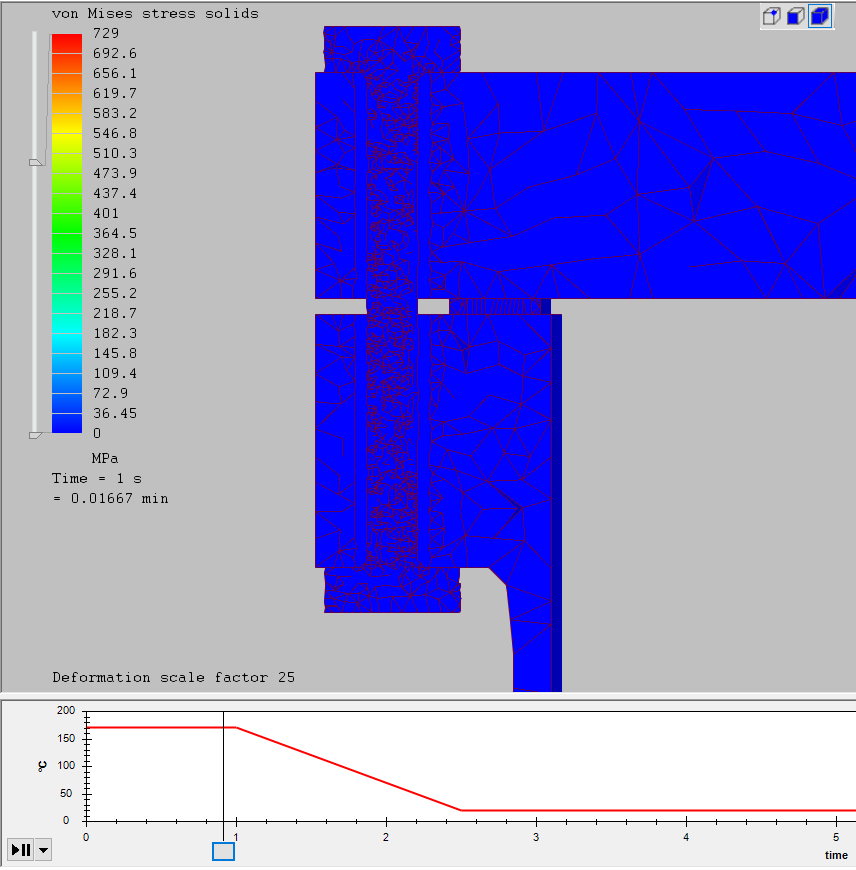856x870 pixels.
Task: Click the gasket between the two flanges
Action: tap(500, 306)
